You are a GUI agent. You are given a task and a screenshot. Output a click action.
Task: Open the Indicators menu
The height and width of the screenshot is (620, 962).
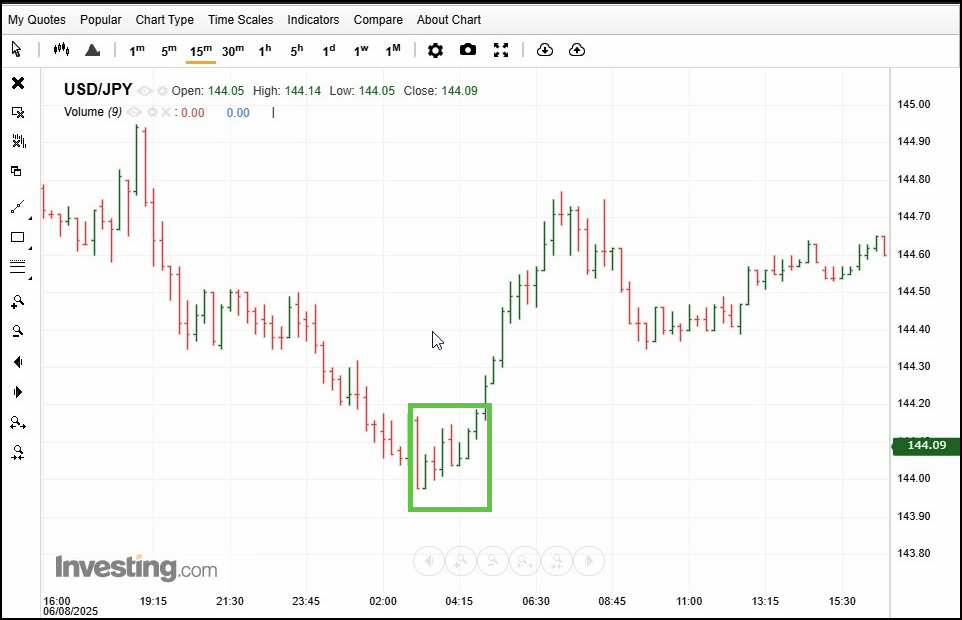click(x=313, y=20)
